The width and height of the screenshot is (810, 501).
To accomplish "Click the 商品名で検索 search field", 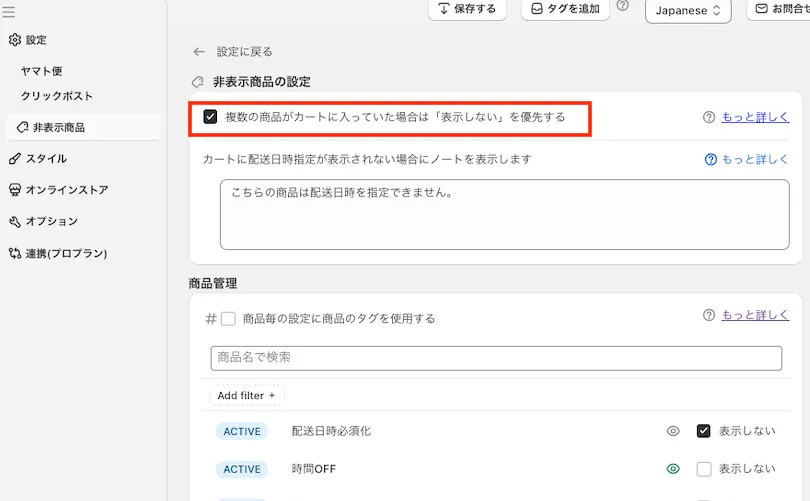I will pyautogui.click(x=496, y=358).
